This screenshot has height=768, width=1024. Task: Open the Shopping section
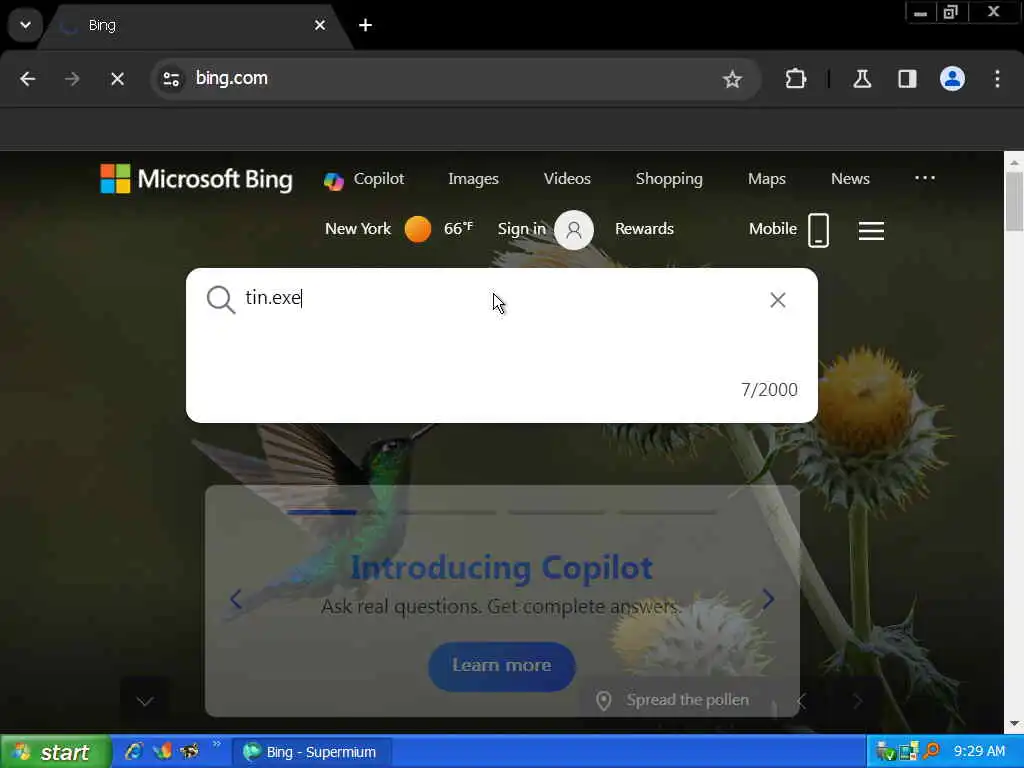coord(669,179)
